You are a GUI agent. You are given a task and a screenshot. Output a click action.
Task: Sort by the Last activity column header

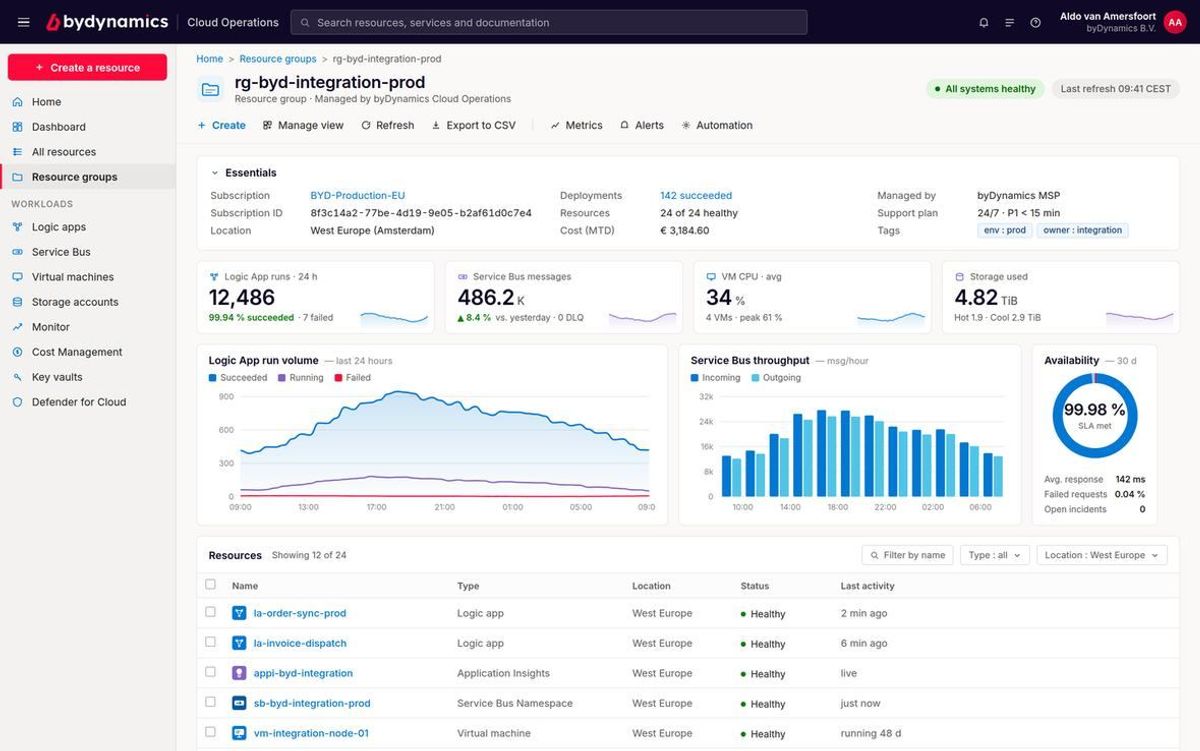point(867,586)
